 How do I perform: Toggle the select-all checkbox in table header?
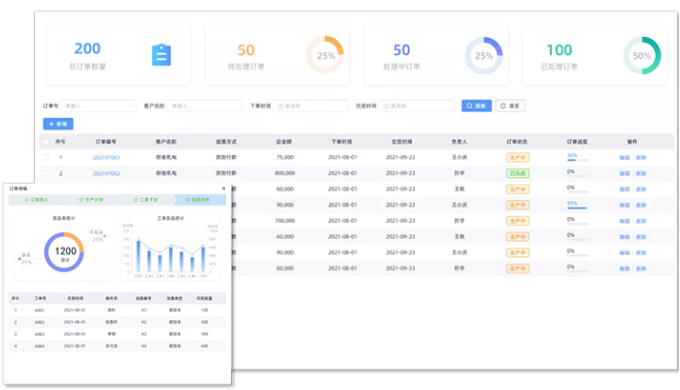click(46, 142)
